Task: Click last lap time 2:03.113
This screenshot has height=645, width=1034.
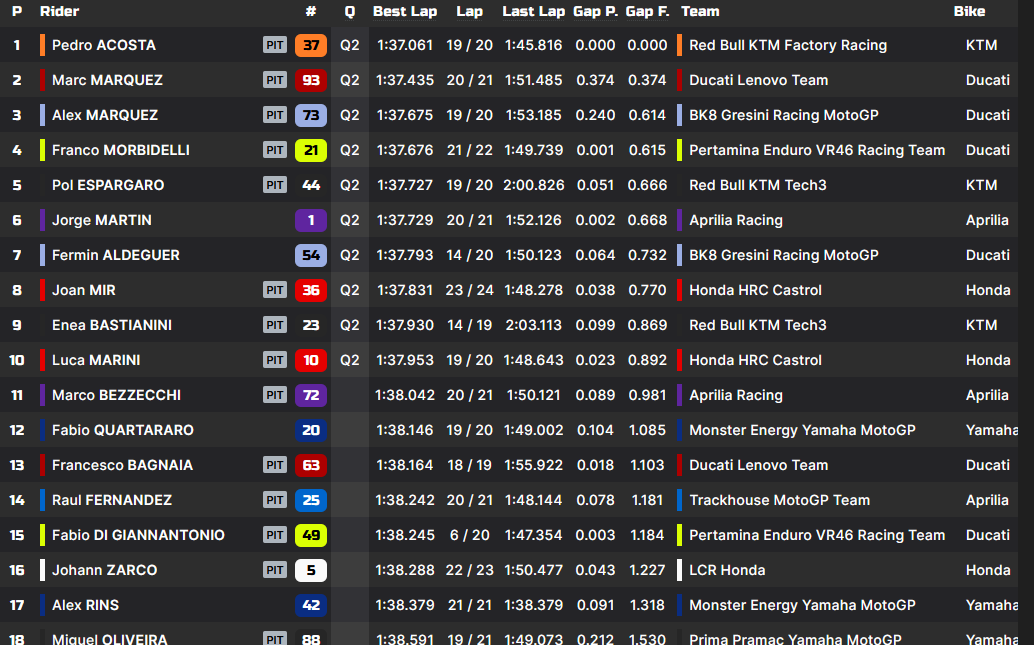Action: (533, 324)
